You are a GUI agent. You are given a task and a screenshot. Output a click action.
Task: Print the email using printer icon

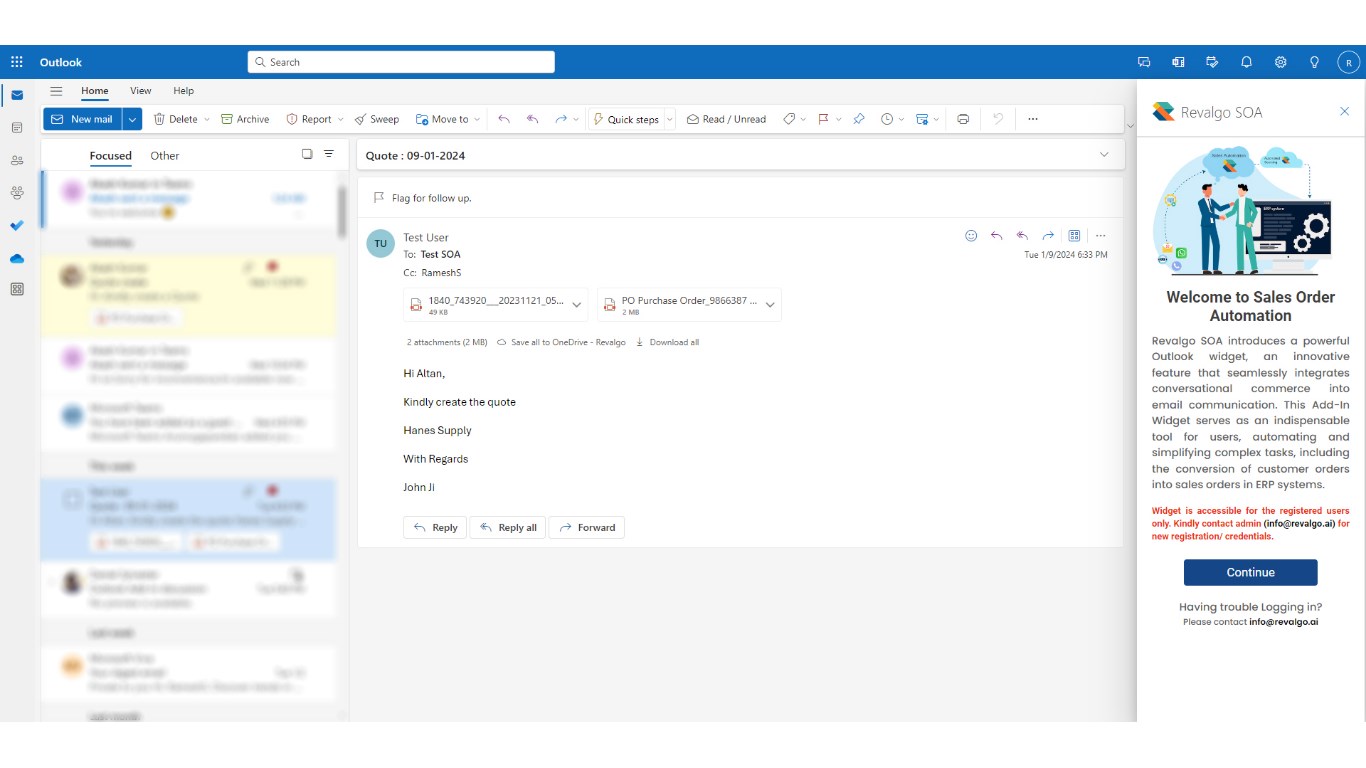963,119
